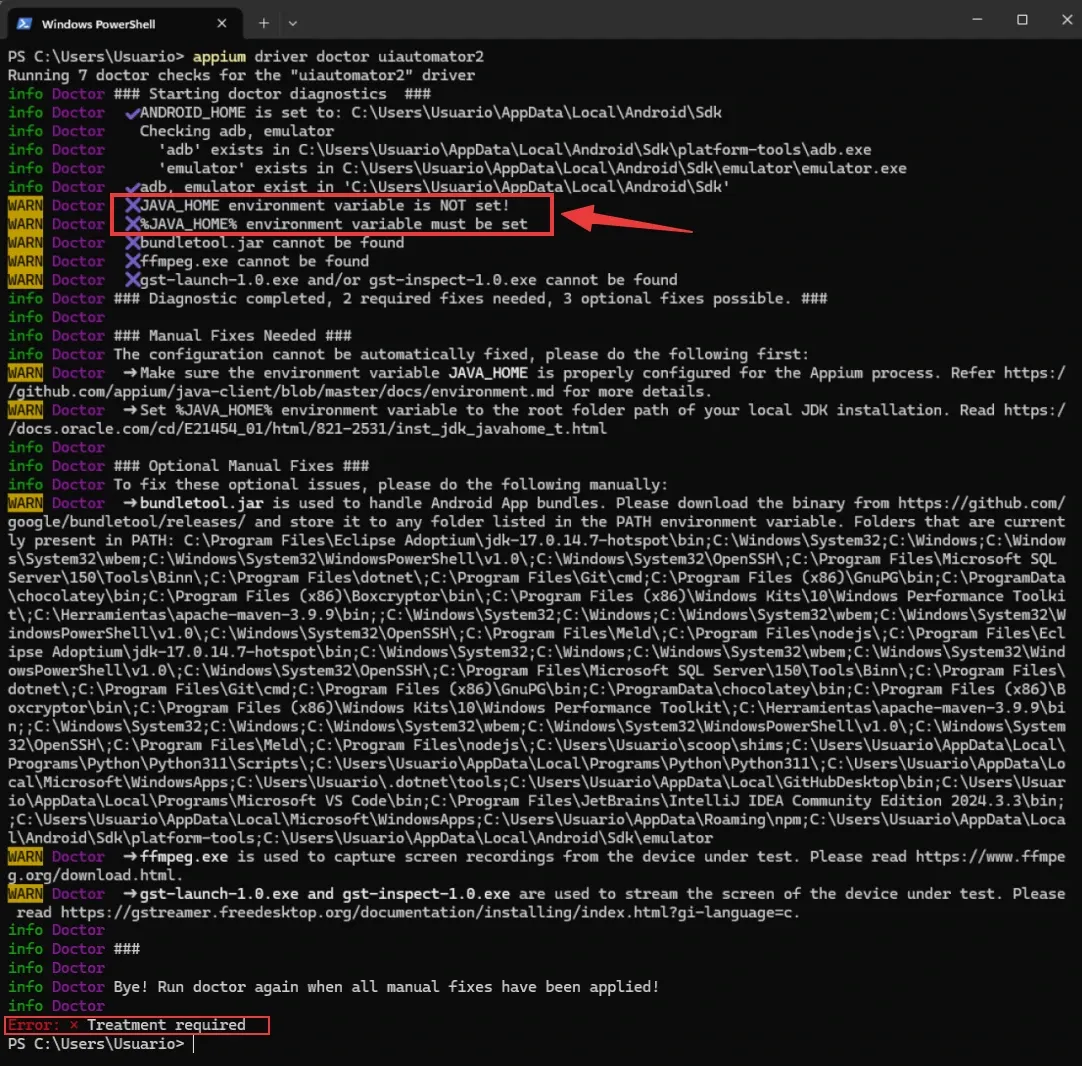This screenshot has height=1066, width=1082.
Task: Click 'To fix these optional issues' line
Action: coord(391,485)
